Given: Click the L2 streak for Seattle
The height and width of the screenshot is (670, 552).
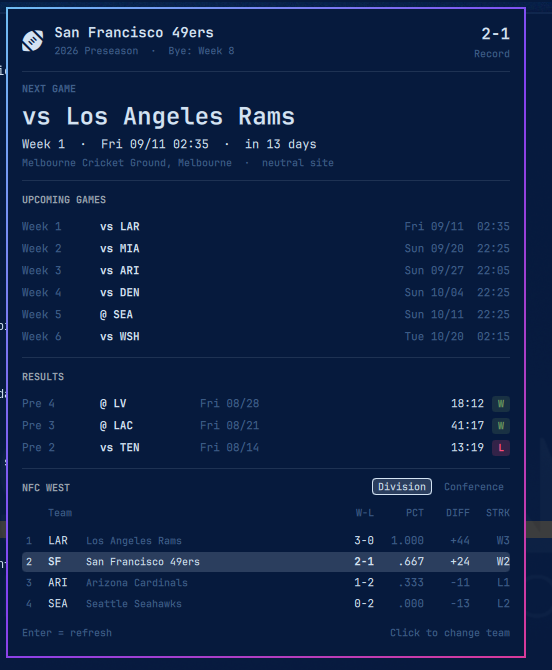Looking at the screenshot, I should [x=503, y=603].
